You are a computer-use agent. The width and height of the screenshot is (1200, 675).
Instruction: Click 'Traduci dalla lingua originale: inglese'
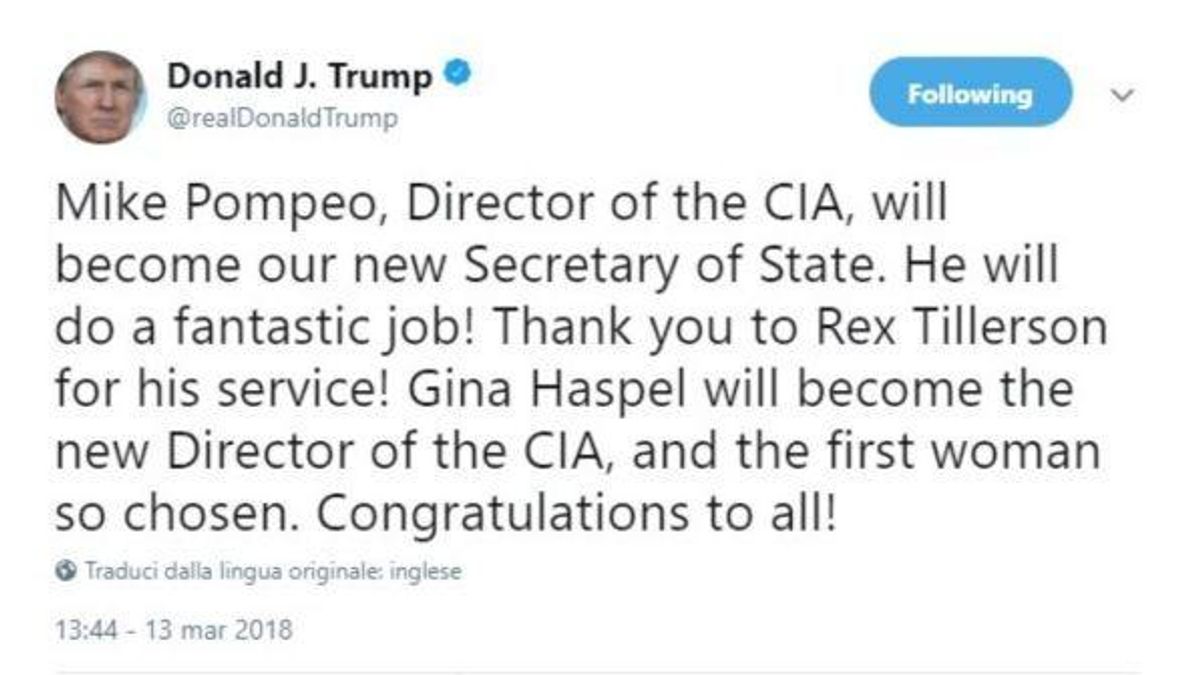pos(273,573)
